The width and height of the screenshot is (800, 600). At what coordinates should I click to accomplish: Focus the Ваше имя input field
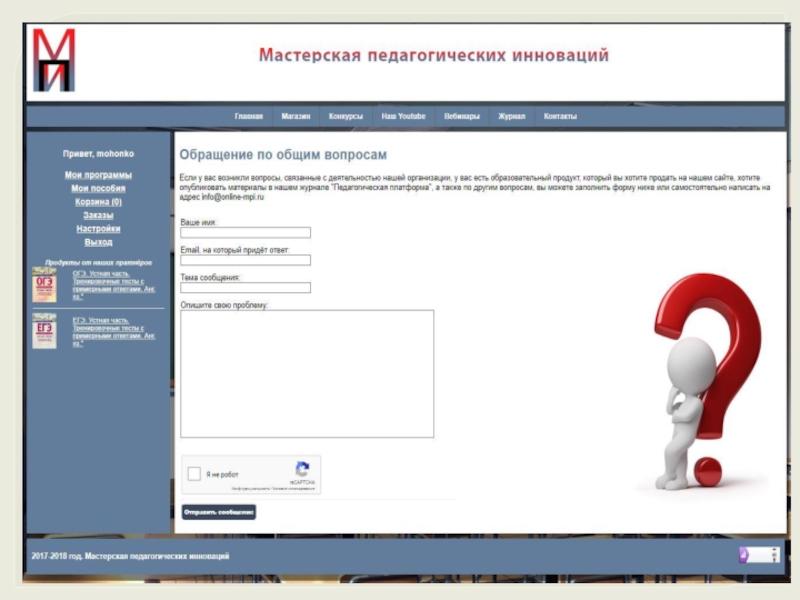click(245, 233)
